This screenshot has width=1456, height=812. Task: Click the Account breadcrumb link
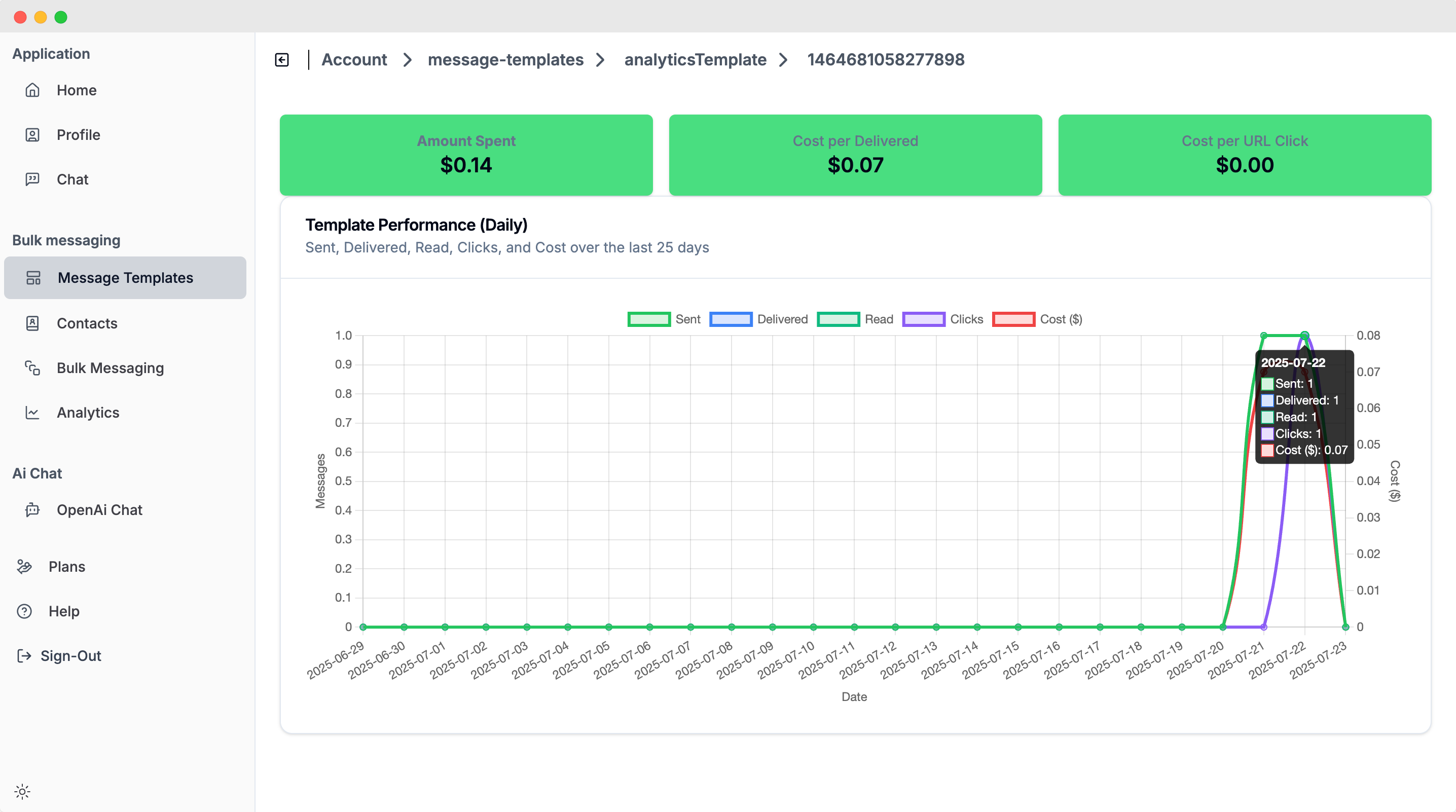pos(354,60)
